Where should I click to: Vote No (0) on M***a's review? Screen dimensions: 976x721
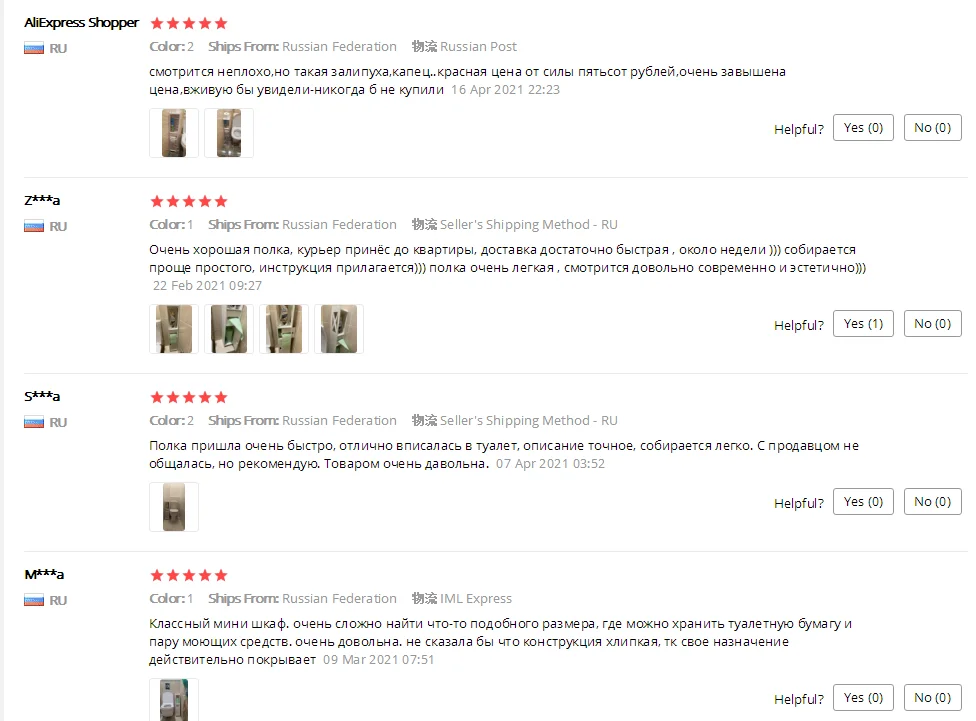point(932,698)
